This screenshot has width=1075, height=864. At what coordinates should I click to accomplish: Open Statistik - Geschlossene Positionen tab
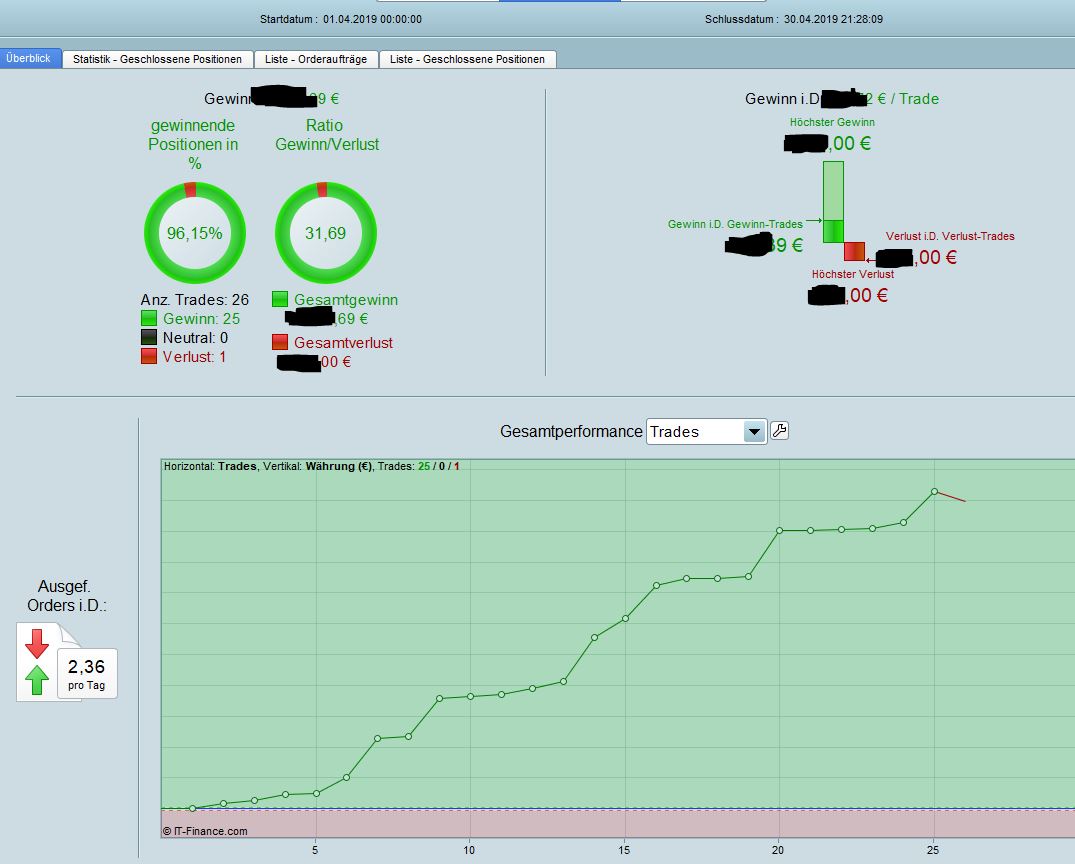pos(158,59)
